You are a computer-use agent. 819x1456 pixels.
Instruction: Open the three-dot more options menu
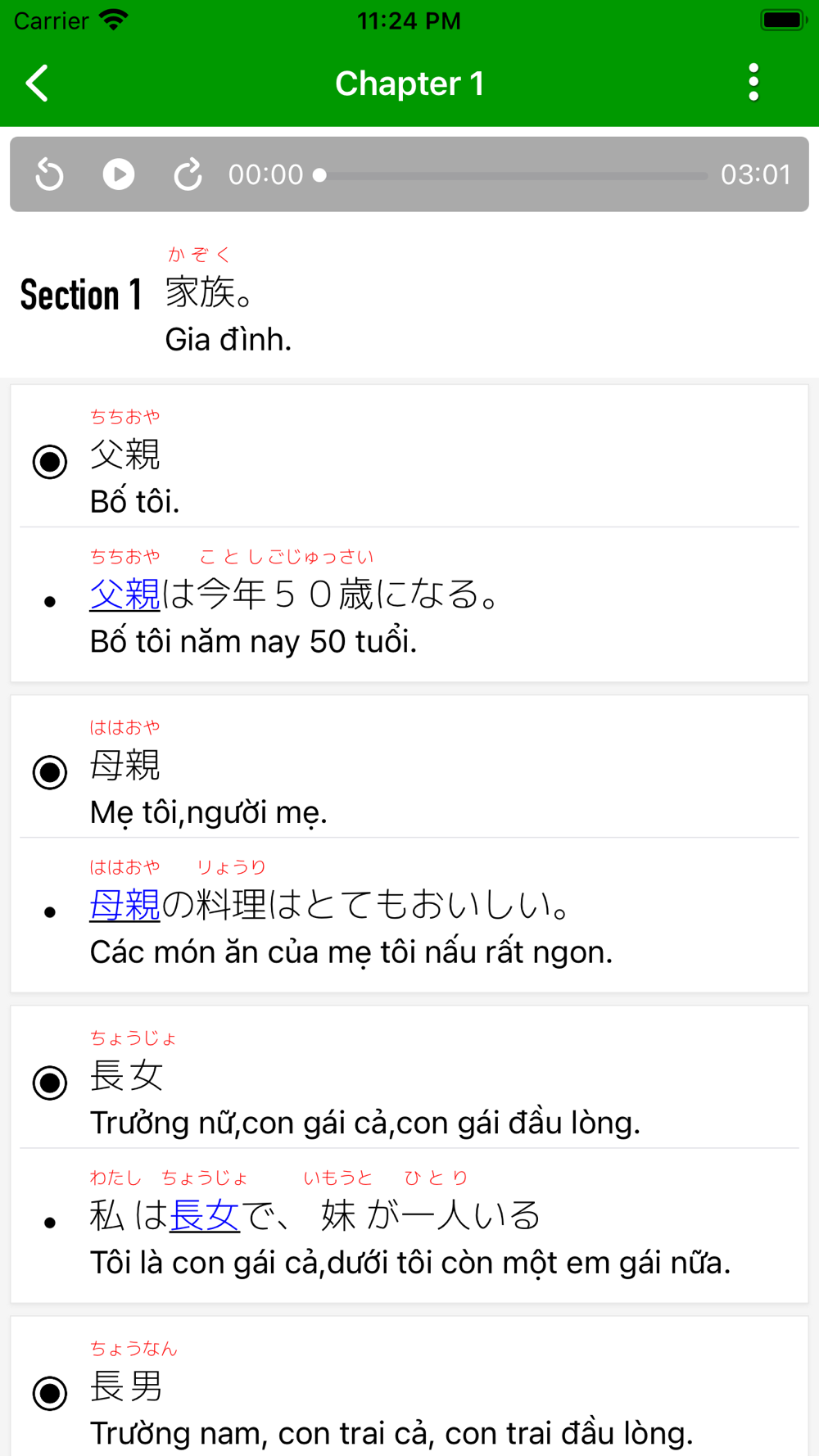(753, 83)
